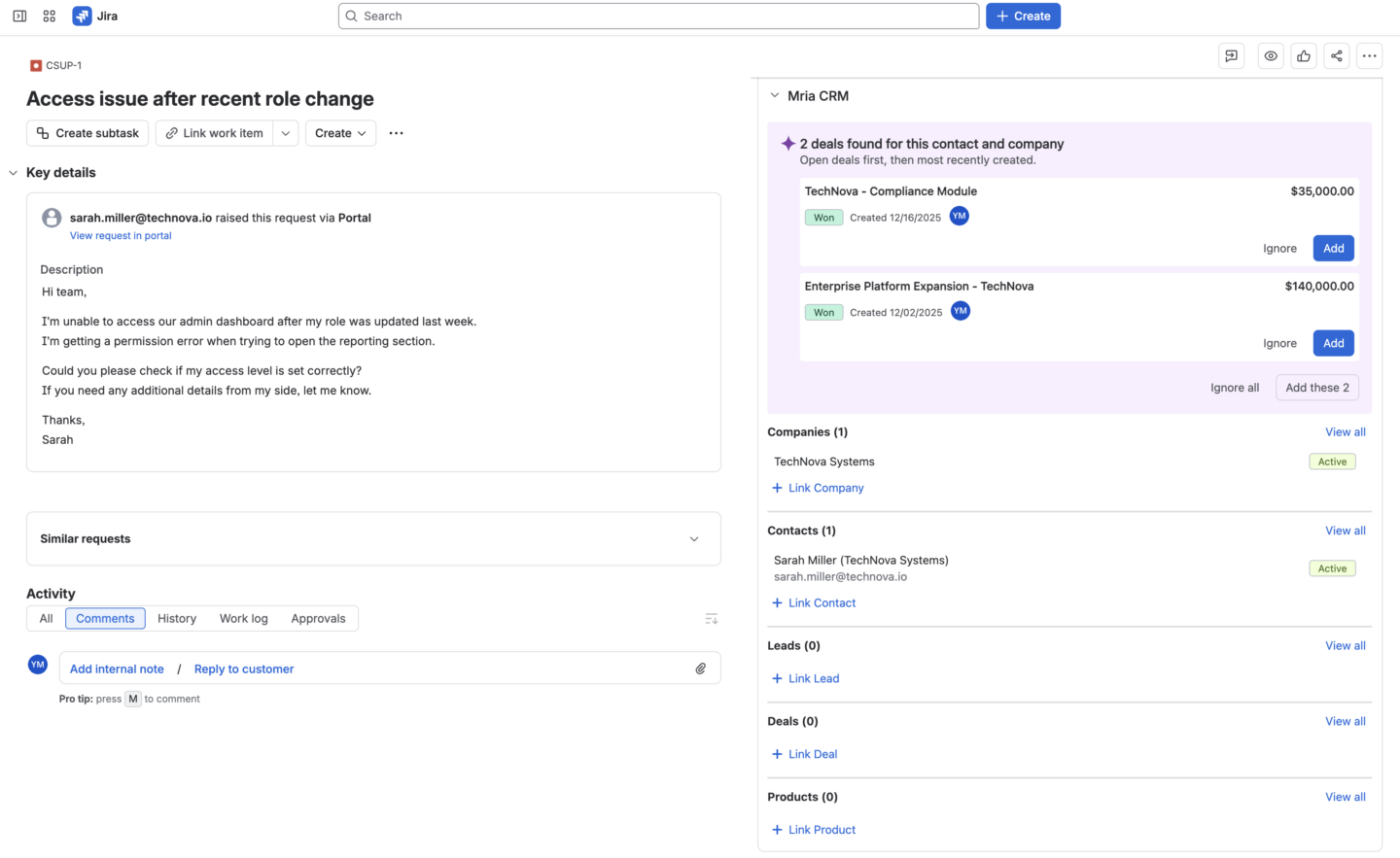Focus the Search input field
The image size is (1400, 858).
pos(658,17)
